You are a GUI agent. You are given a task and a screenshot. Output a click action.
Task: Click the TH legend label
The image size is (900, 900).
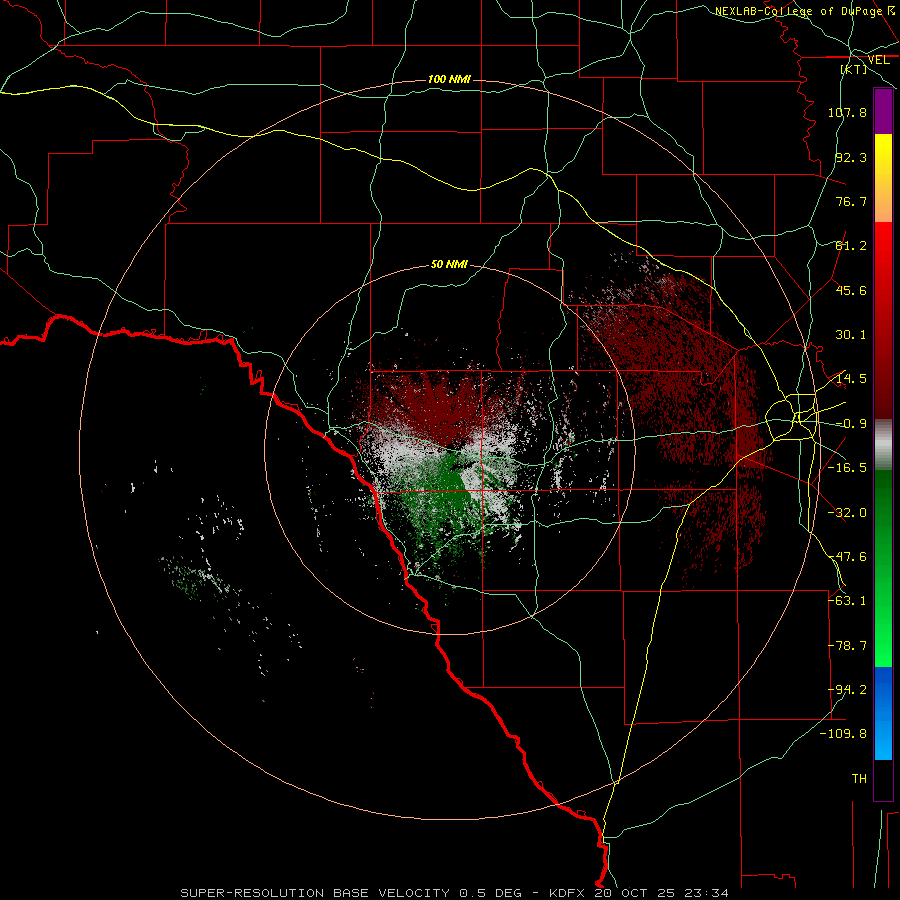[859, 779]
